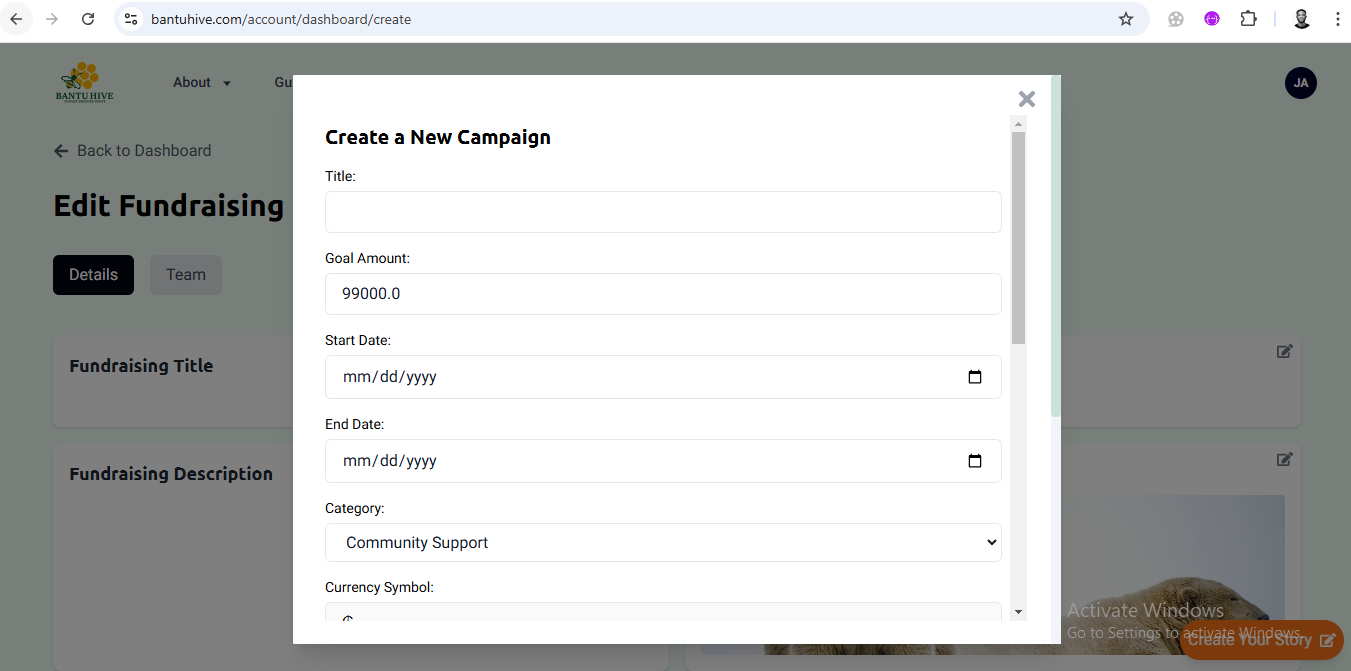The image size is (1351, 671).
Task: Open the Chrome three-dot menu
Action: (x=1337, y=19)
